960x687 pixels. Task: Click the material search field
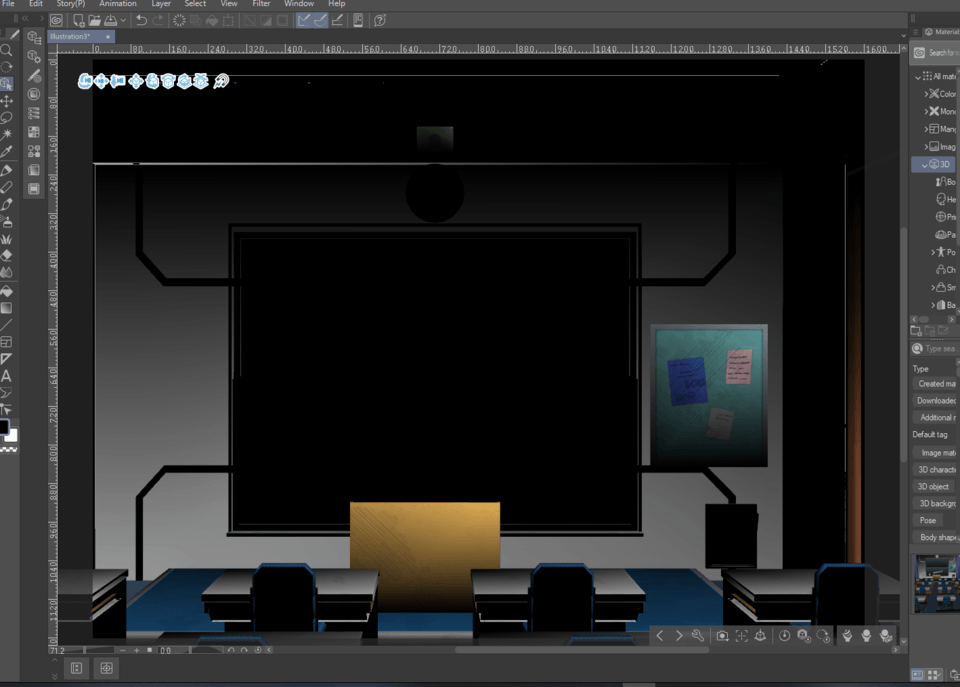[940, 348]
